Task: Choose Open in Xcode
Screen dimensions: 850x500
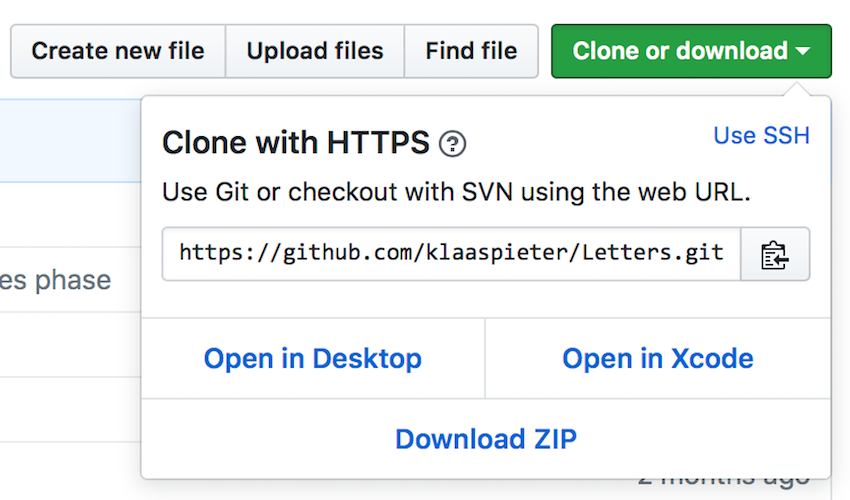Action: (x=658, y=358)
